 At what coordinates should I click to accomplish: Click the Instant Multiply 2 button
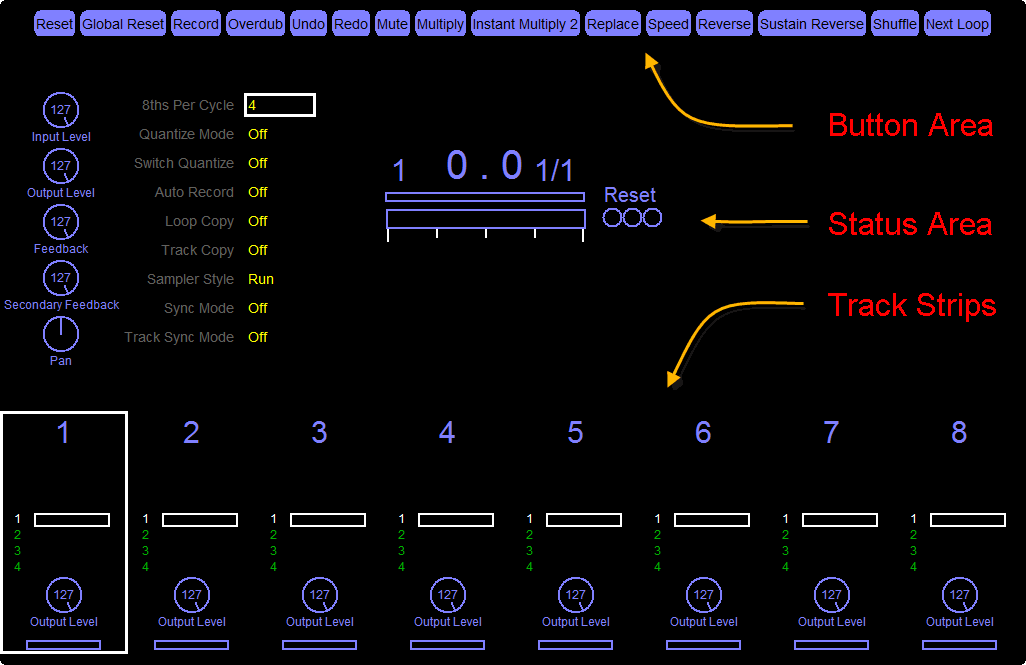pyautogui.click(x=525, y=24)
